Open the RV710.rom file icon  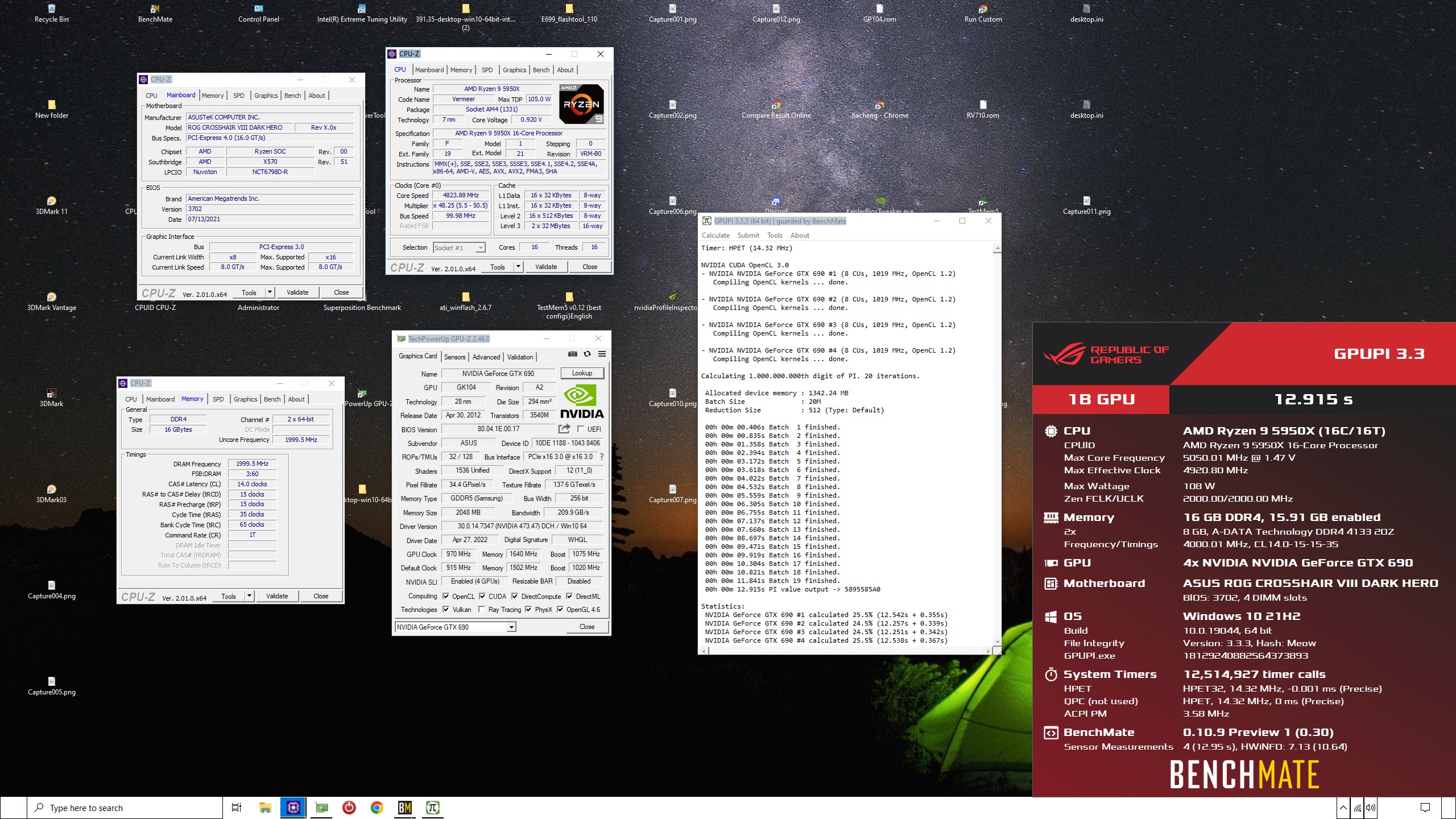click(x=983, y=110)
